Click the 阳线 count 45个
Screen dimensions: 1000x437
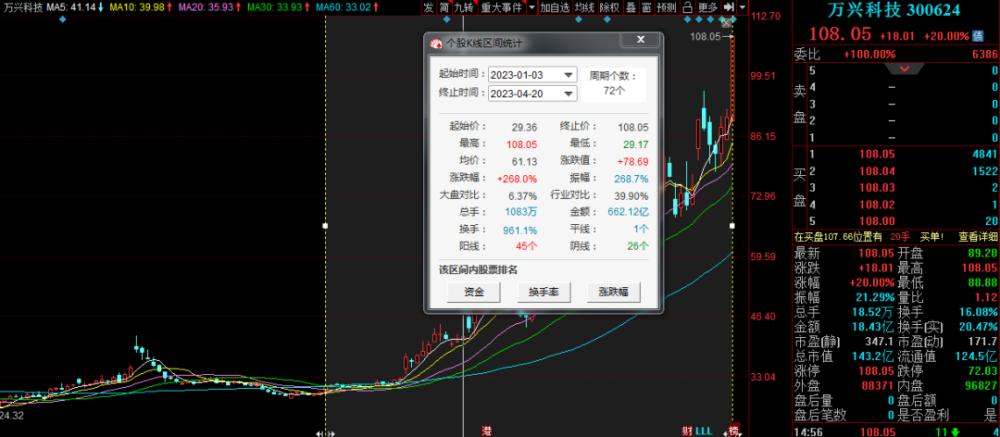[x=526, y=246]
